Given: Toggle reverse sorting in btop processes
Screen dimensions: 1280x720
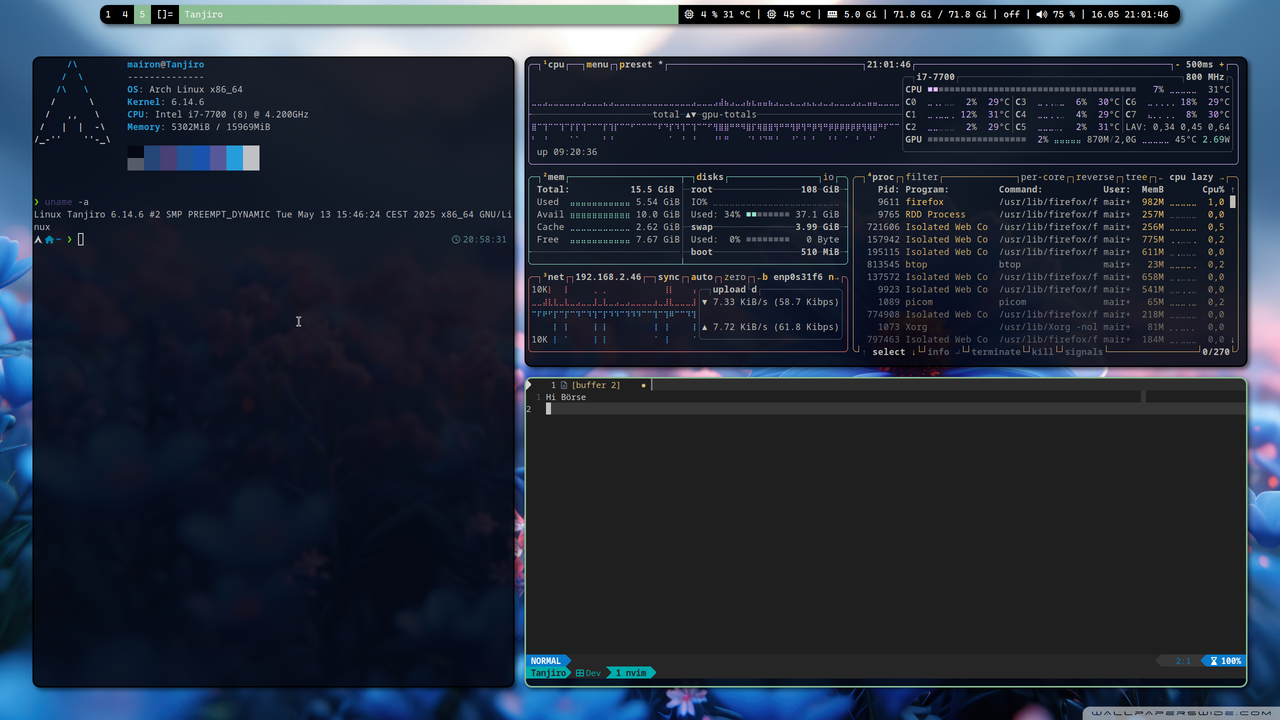Looking at the screenshot, I should 1097,177.
